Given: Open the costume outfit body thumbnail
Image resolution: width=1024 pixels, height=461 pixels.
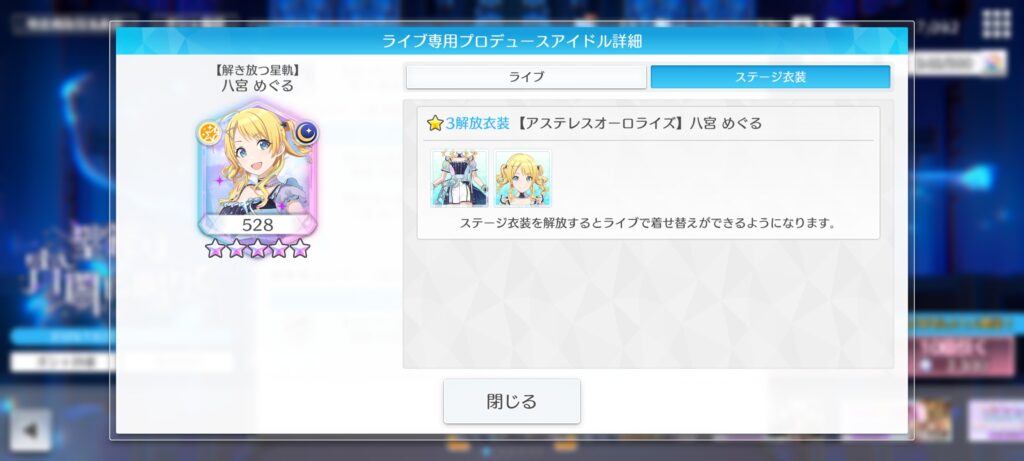Looking at the screenshot, I should click(459, 178).
